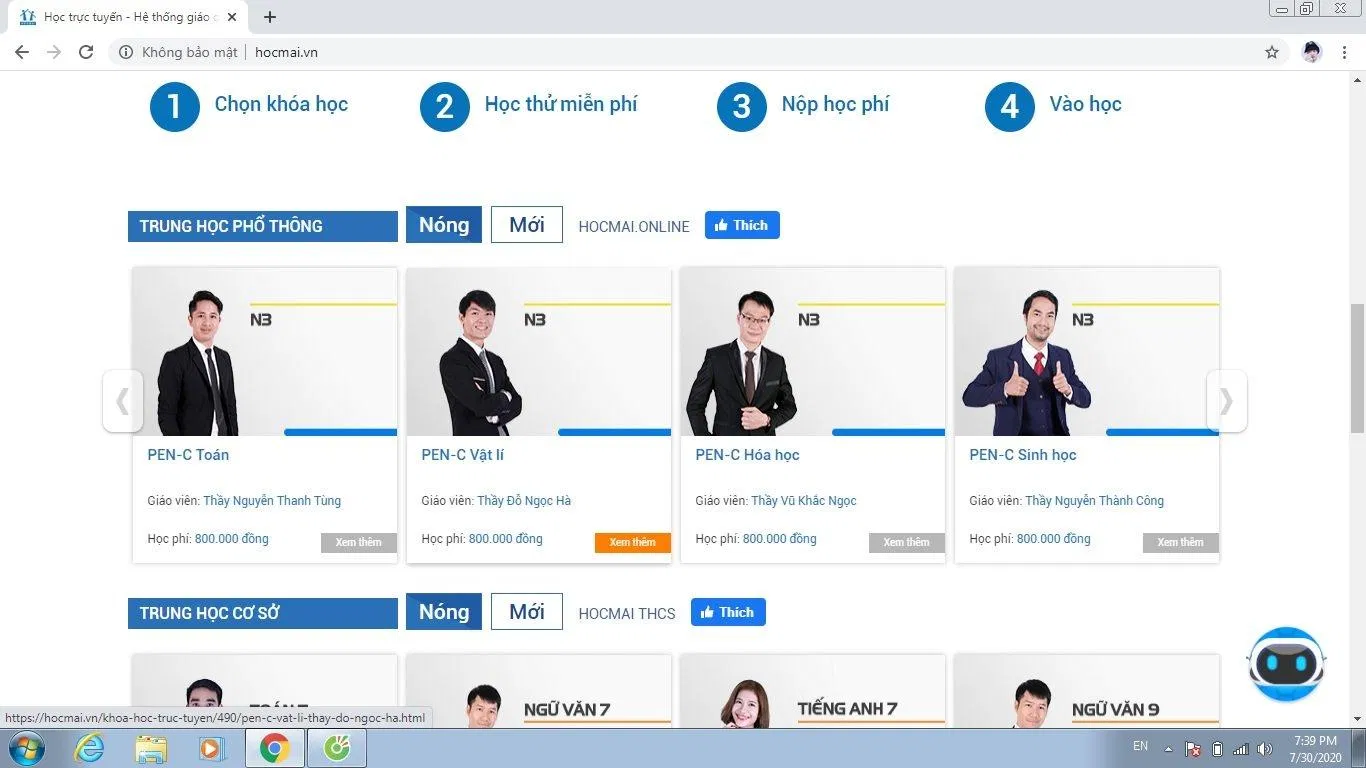Open the browser site information icon
The width and height of the screenshot is (1366, 768).
point(125,52)
